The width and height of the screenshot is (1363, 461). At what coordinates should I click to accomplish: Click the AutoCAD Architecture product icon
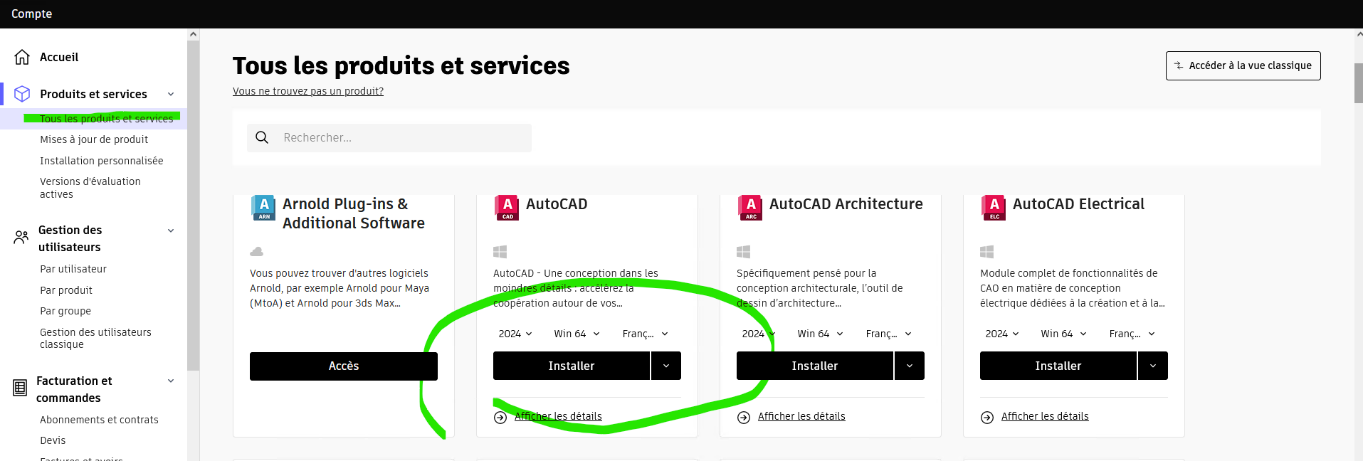tap(750, 207)
